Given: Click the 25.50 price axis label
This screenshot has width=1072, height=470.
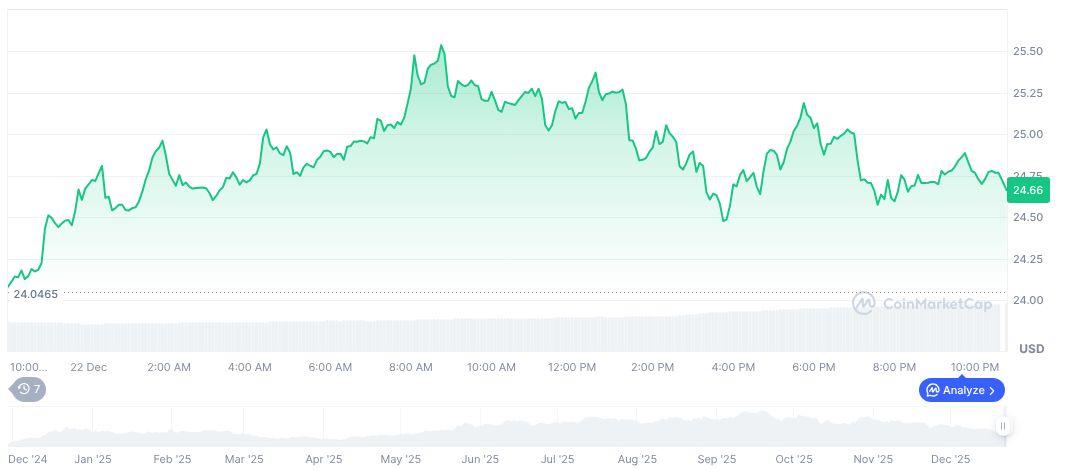Looking at the screenshot, I should tap(1028, 51).
